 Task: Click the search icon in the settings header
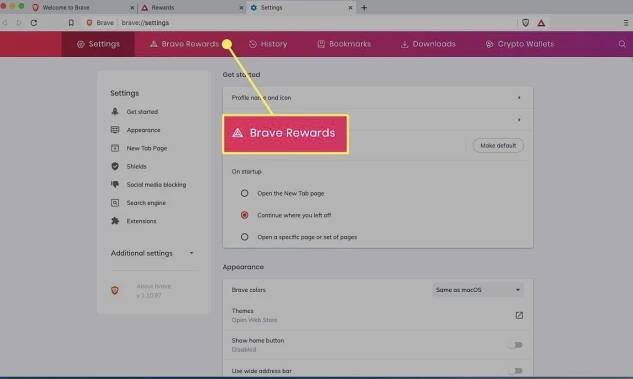pos(622,44)
